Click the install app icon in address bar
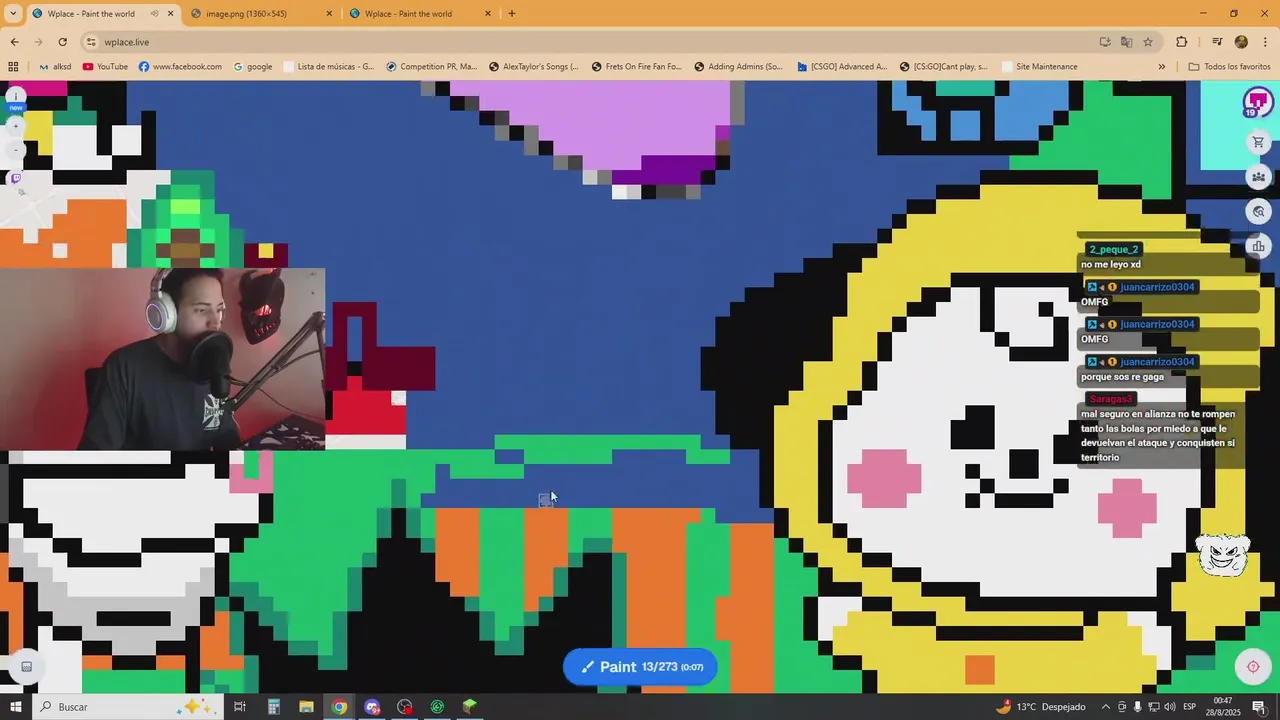This screenshot has height=720, width=1280. click(x=1105, y=42)
